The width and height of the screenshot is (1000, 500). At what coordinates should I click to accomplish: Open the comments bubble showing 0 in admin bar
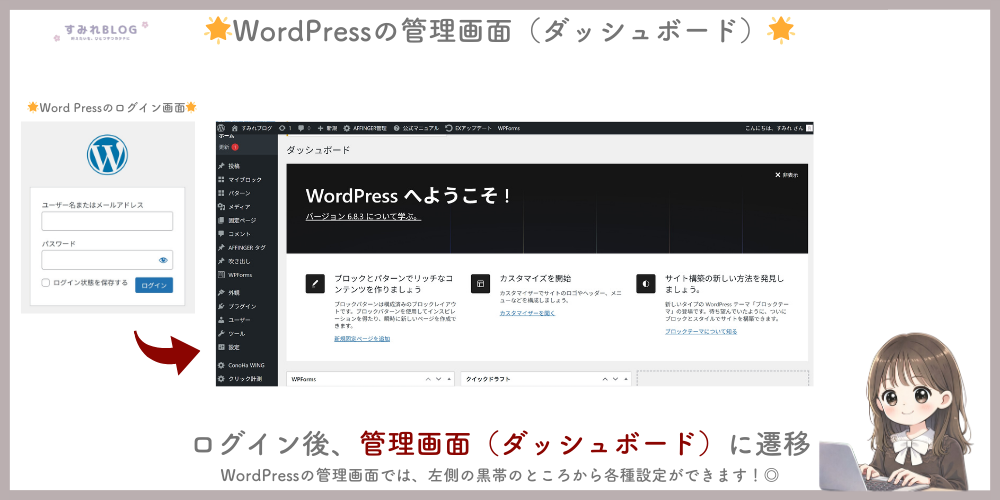coord(304,128)
